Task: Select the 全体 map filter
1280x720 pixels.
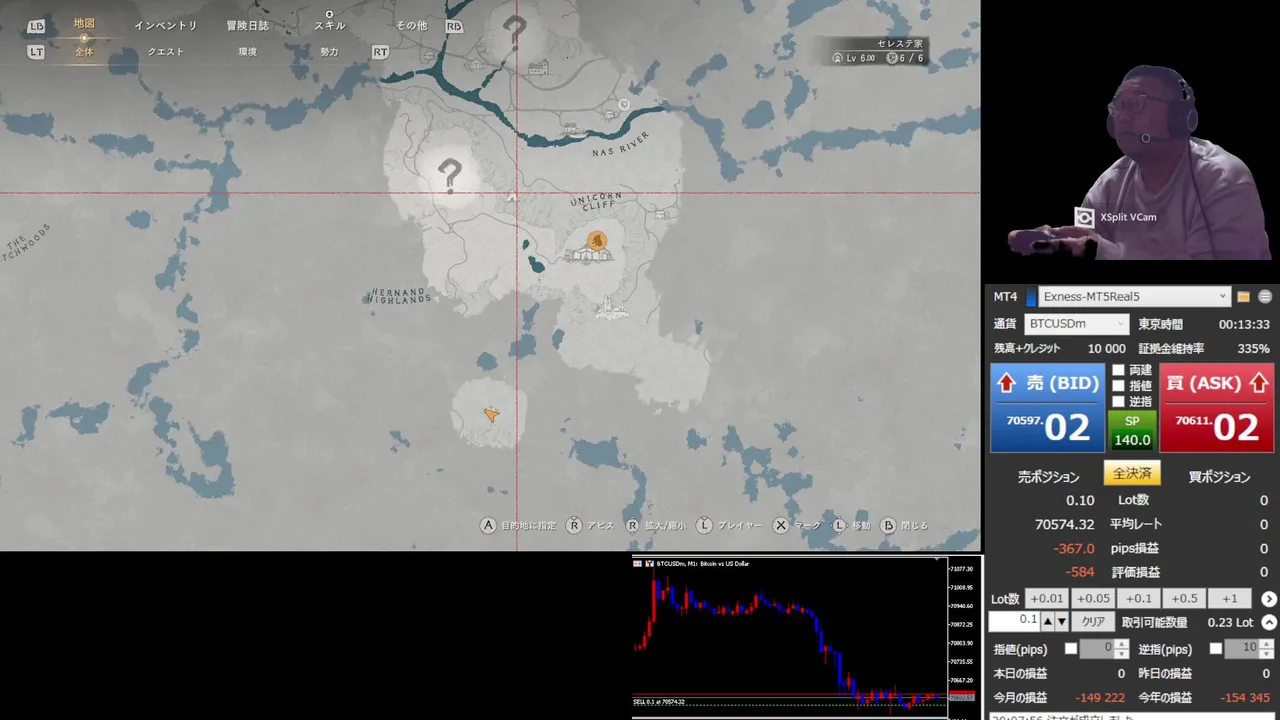Action: [x=84, y=52]
